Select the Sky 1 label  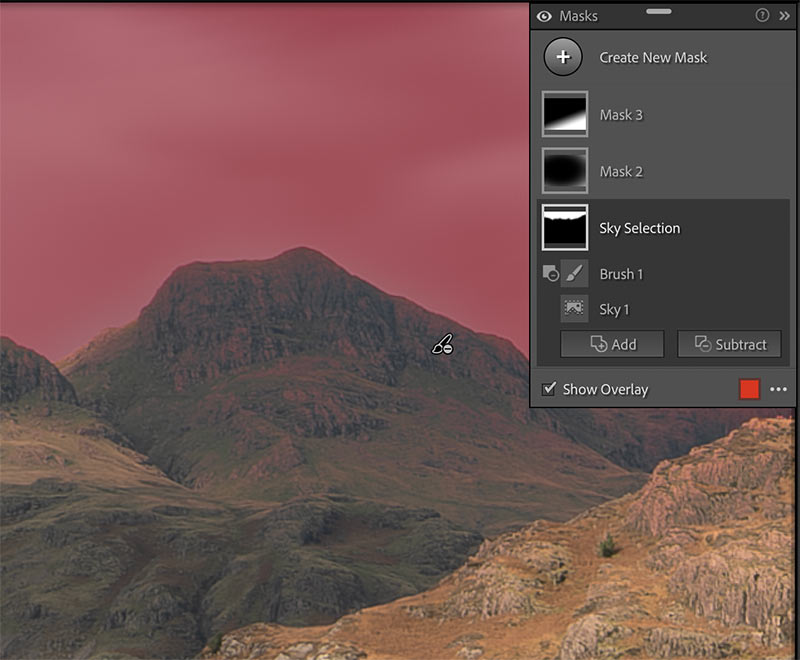coord(614,309)
